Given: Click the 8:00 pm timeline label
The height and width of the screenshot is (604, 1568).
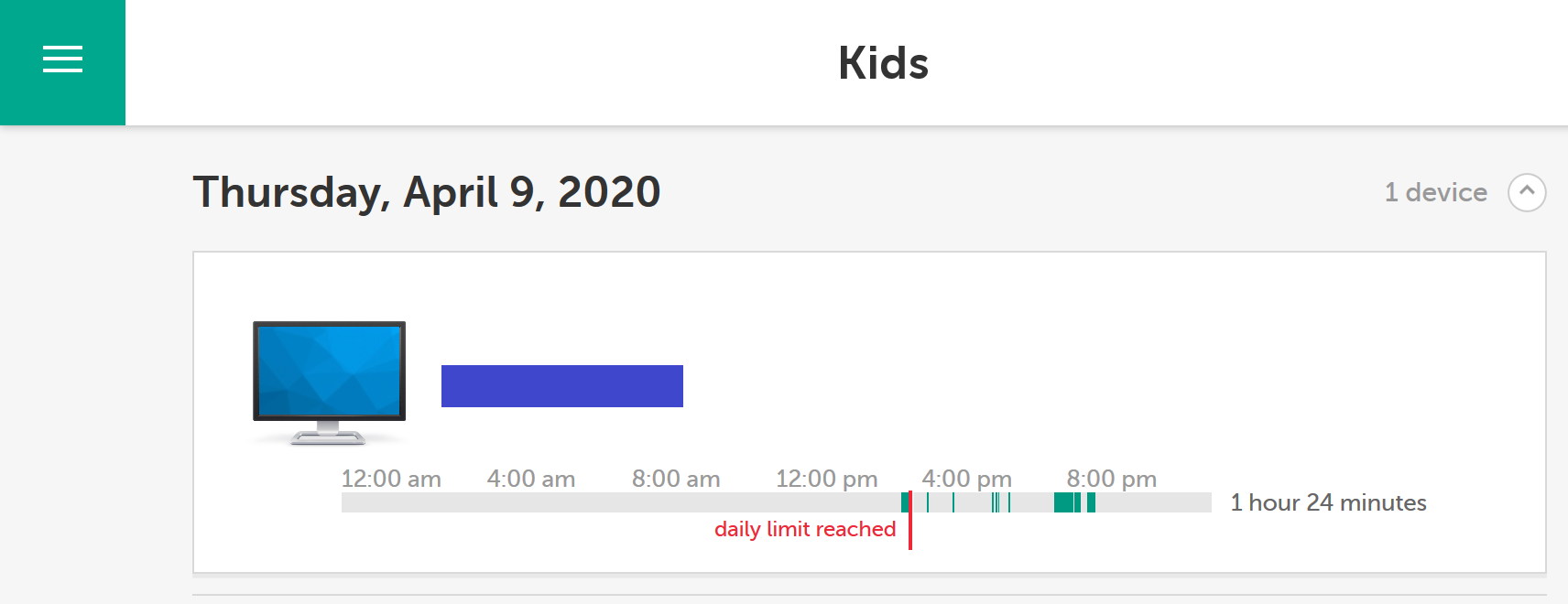Looking at the screenshot, I should pyautogui.click(x=1111, y=479).
